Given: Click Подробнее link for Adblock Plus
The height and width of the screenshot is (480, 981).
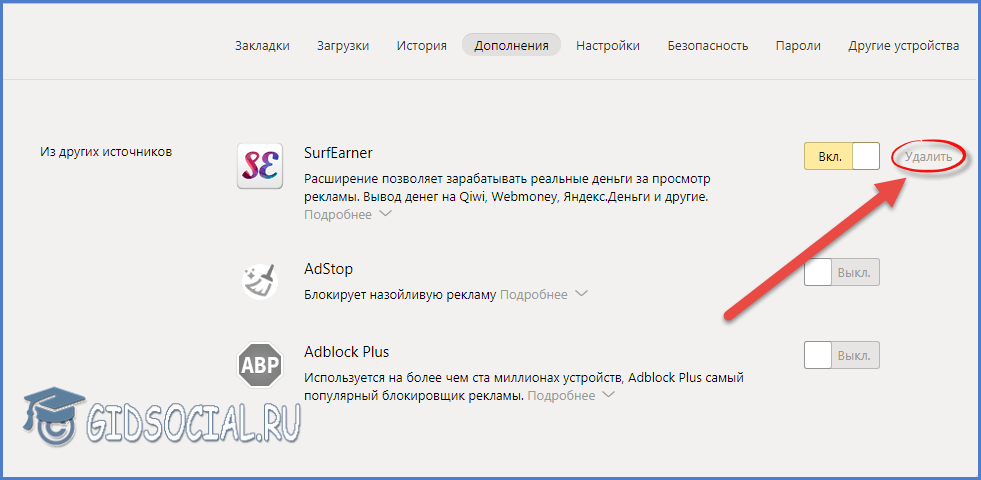Looking at the screenshot, I should coord(561,396).
